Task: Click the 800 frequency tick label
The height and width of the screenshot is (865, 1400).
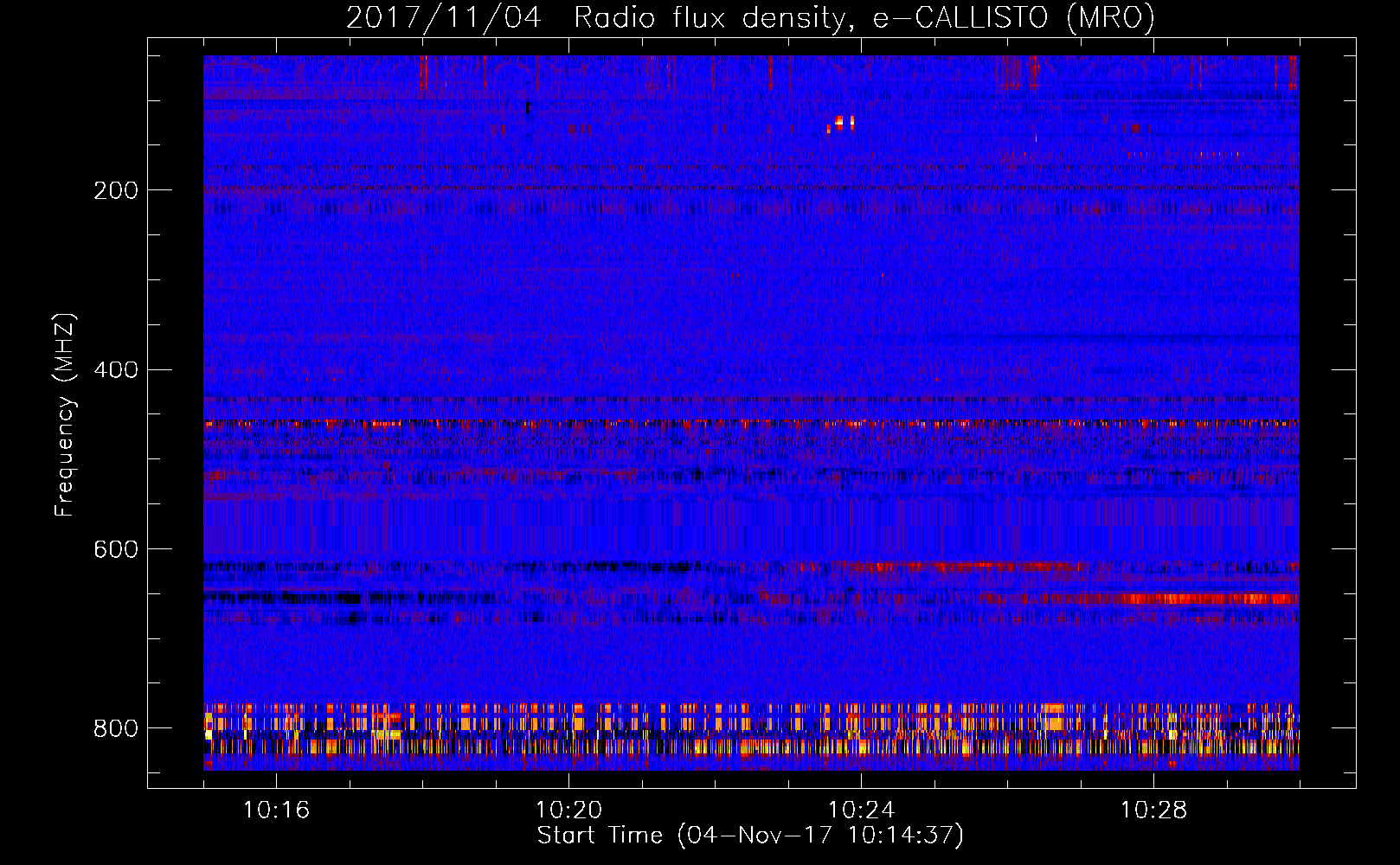Action: 116,728
